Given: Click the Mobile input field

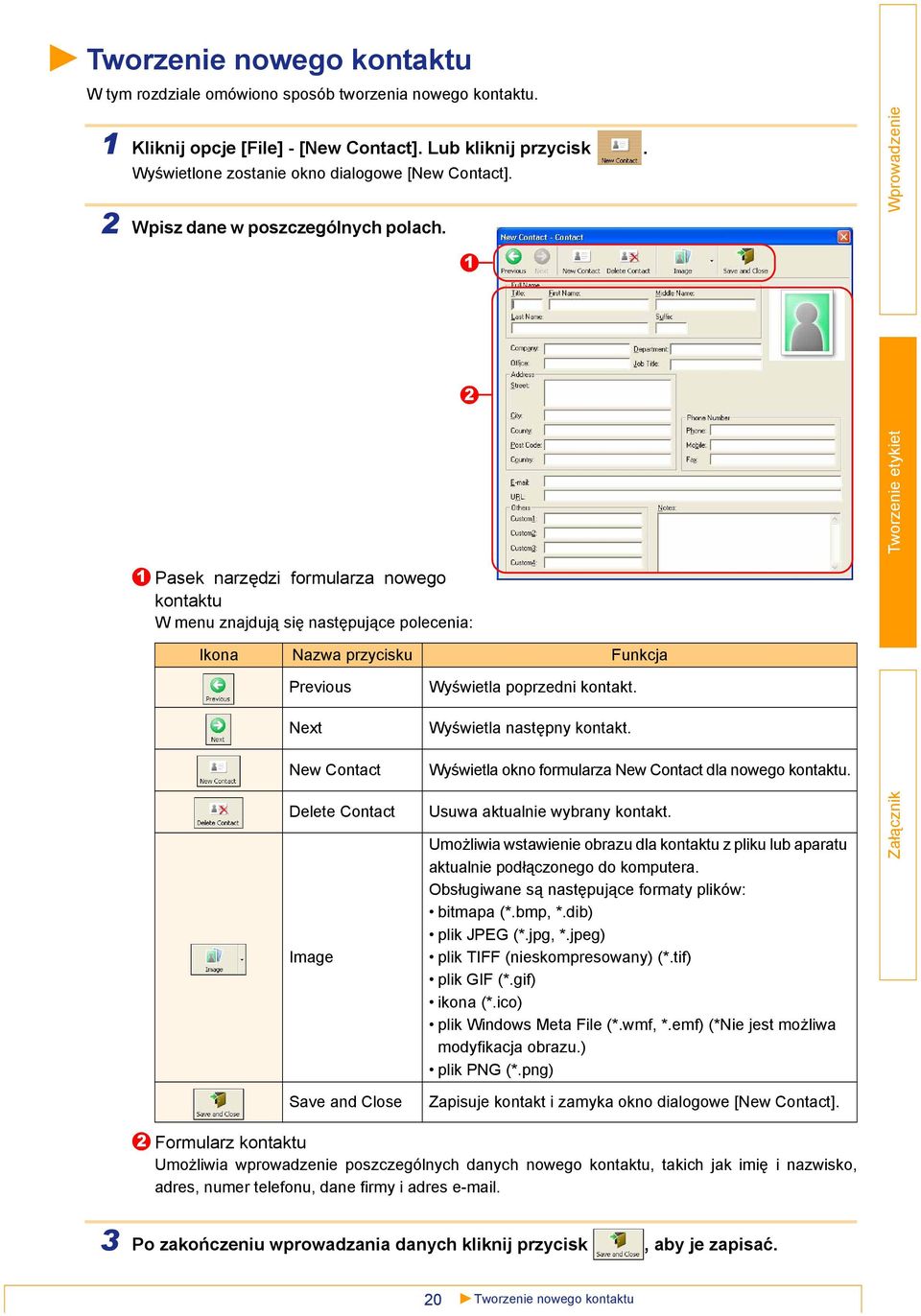Looking at the screenshot, I should coord(772,446).
